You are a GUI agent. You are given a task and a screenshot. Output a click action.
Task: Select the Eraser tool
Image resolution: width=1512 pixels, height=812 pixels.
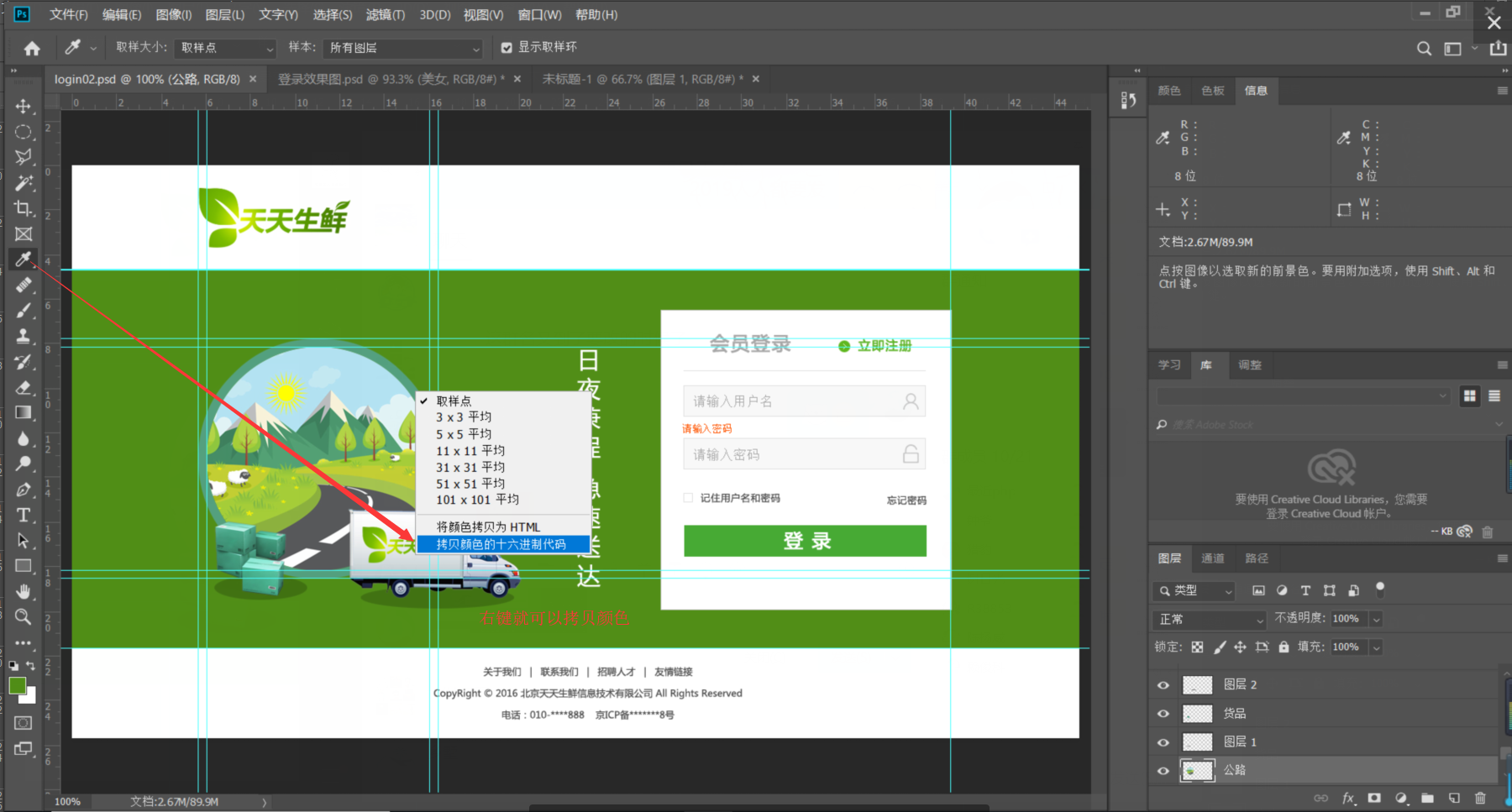pyautogui.click(x=24, y=387)
